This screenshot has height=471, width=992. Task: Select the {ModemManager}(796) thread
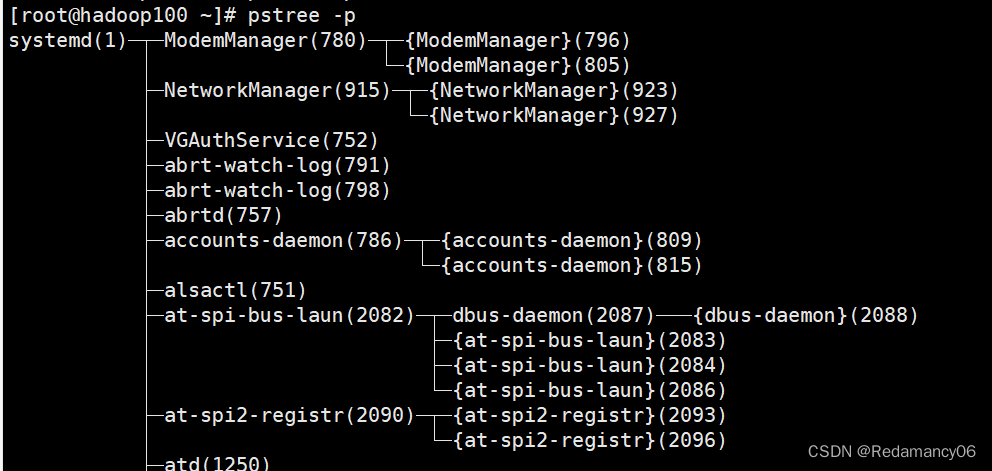click(x=517, y=41)
